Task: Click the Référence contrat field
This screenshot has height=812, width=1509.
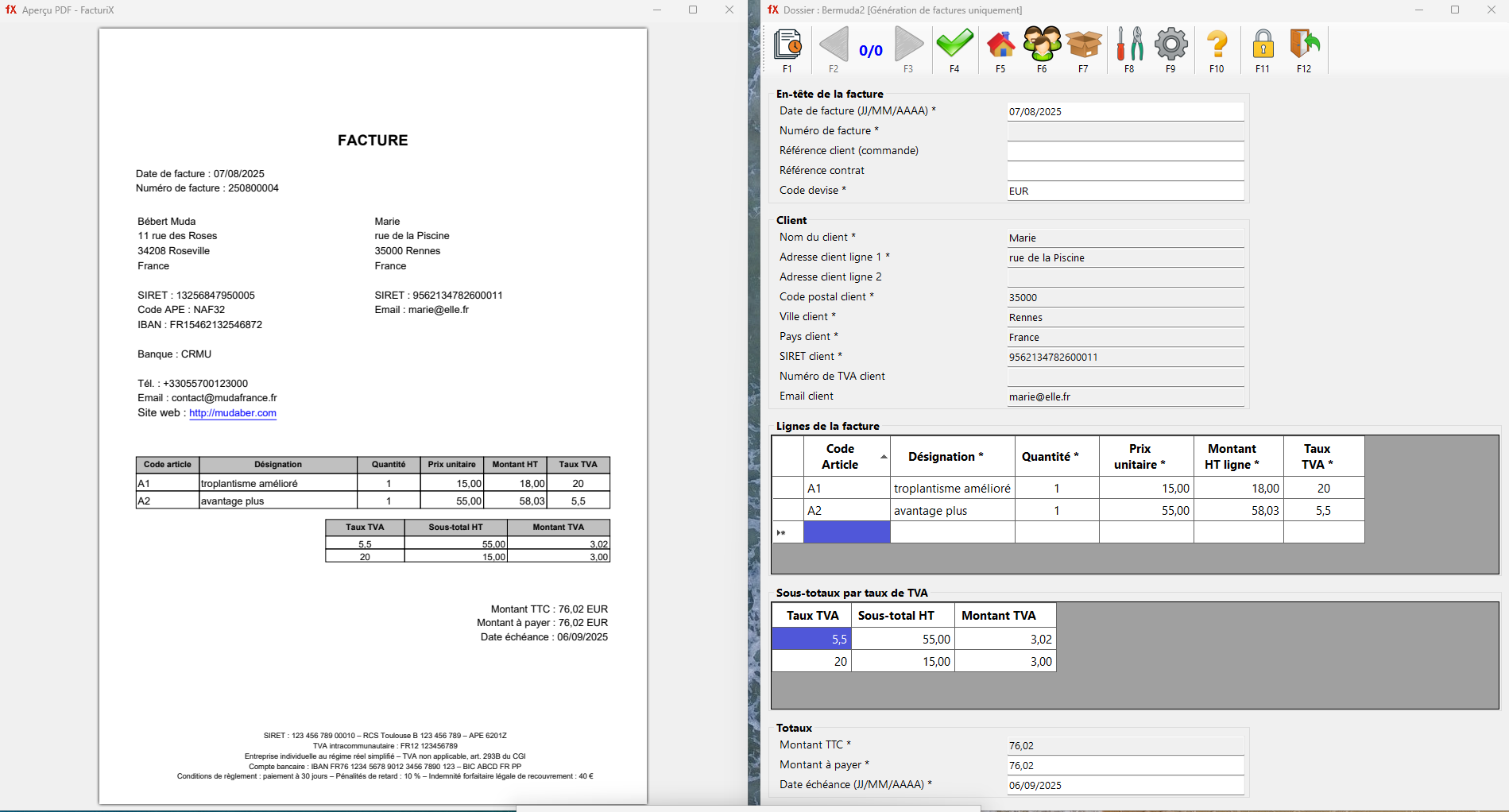Action: tap(1125, 172)
